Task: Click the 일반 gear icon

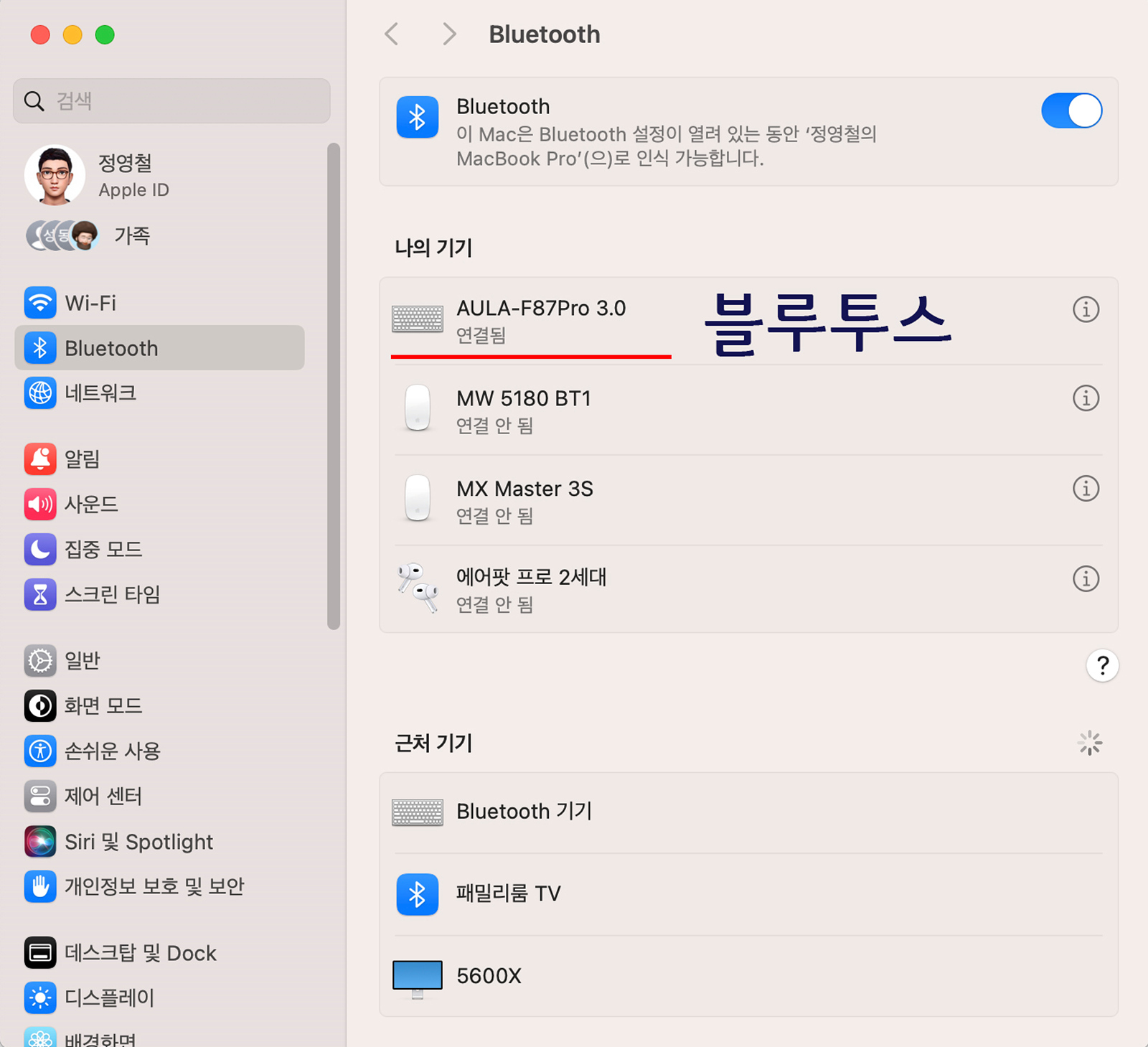Action: pos(40,660)
